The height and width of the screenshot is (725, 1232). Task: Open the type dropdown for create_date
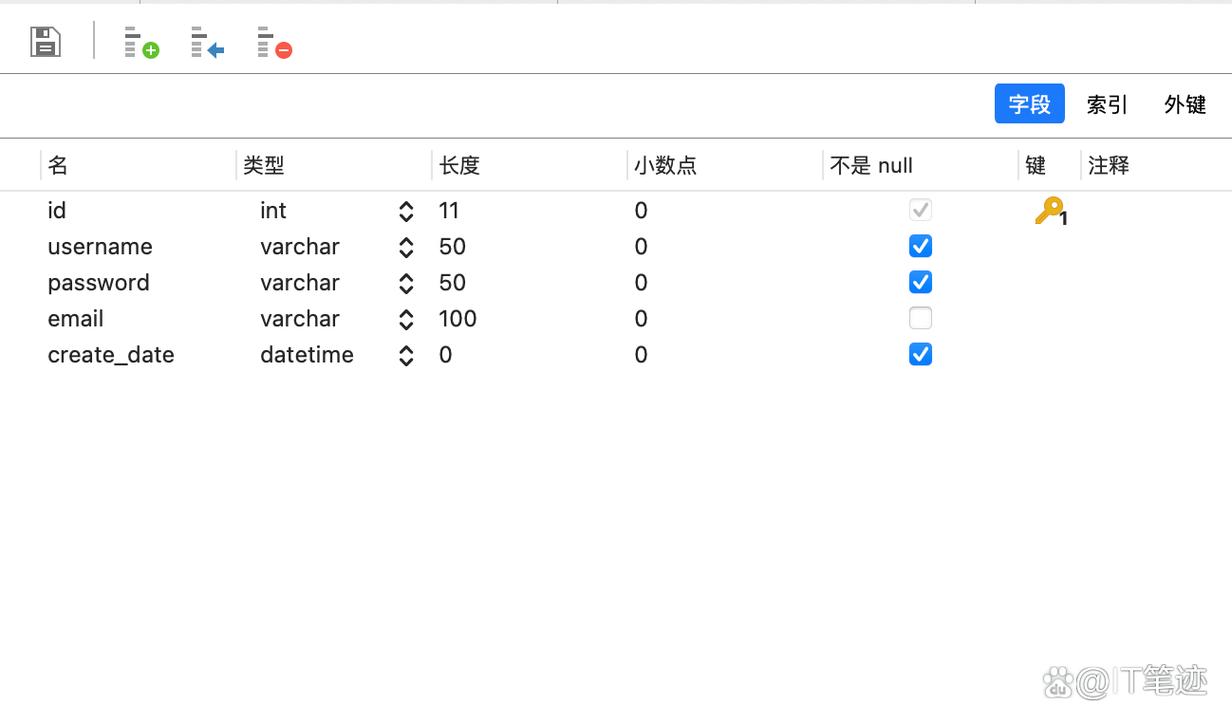coord(406,355)
